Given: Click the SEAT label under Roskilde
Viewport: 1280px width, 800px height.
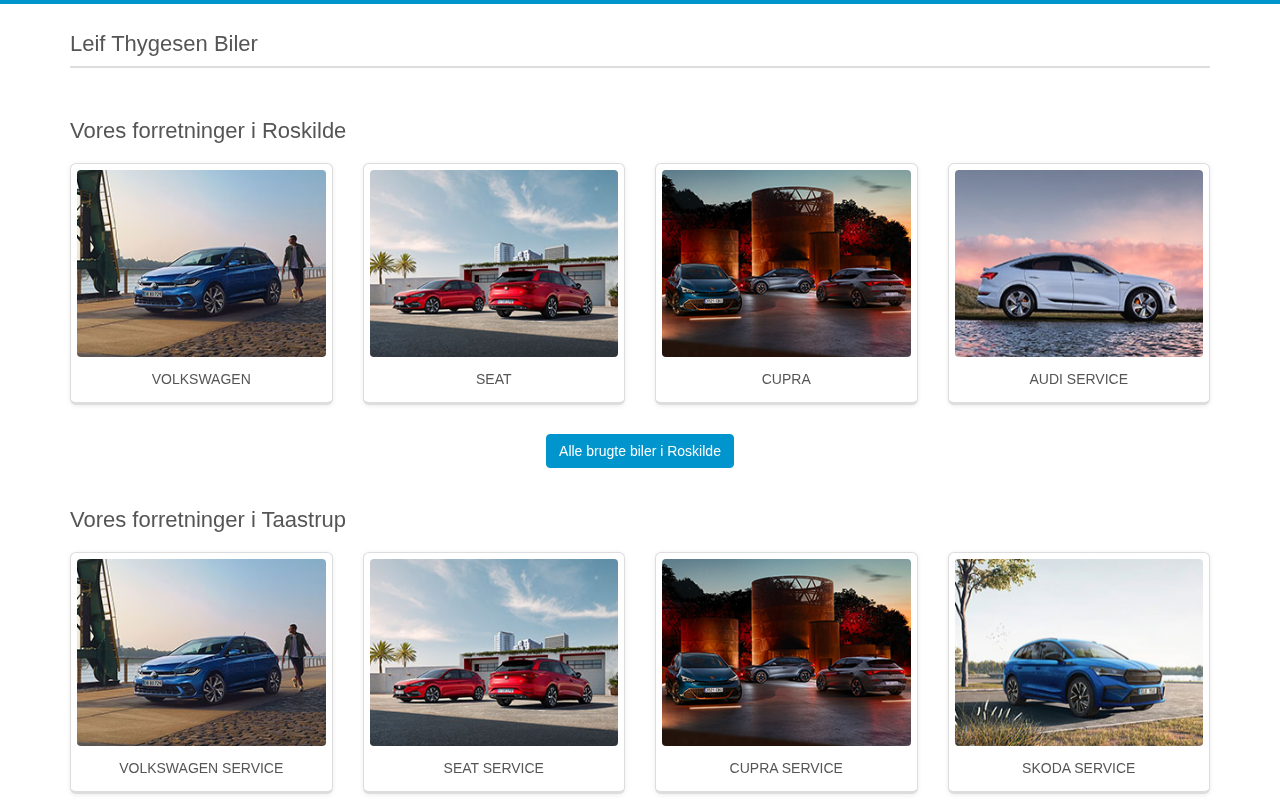Looking at the screenshot, I should point(494,379).
